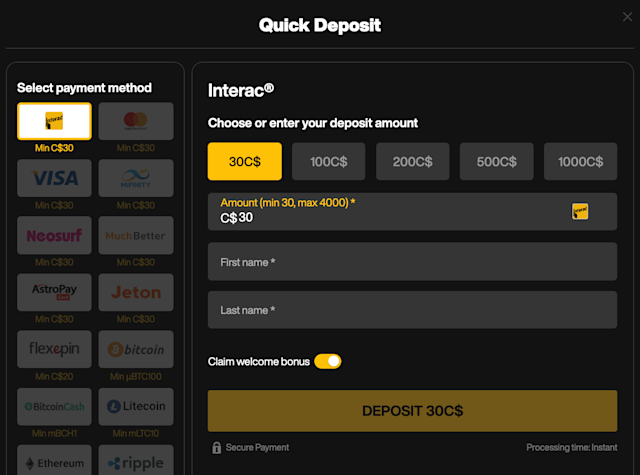This screenshot has height=475, width=640.
Task: Select the VISA payment option
Action: [x=54, y=178]
